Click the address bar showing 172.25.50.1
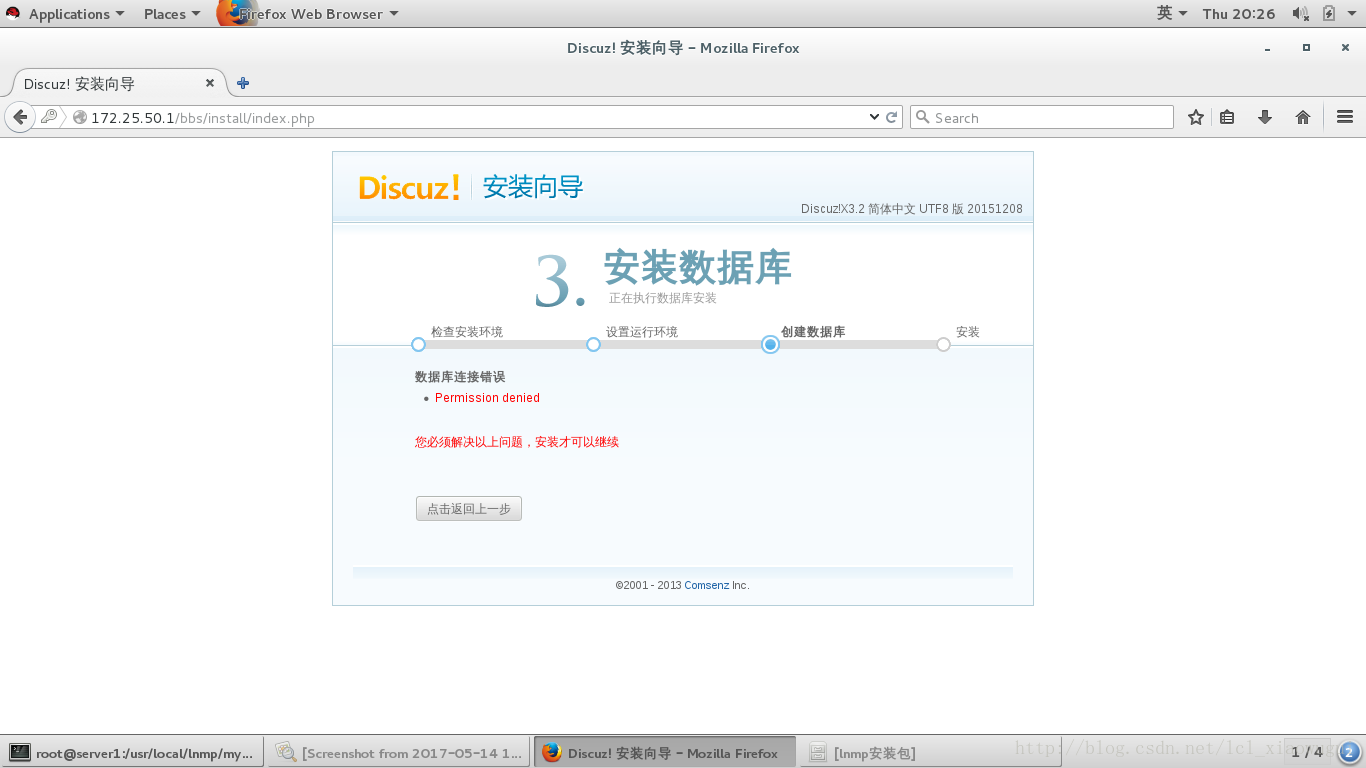This screenshot has width=1366, height=768. tap(470, 118)
